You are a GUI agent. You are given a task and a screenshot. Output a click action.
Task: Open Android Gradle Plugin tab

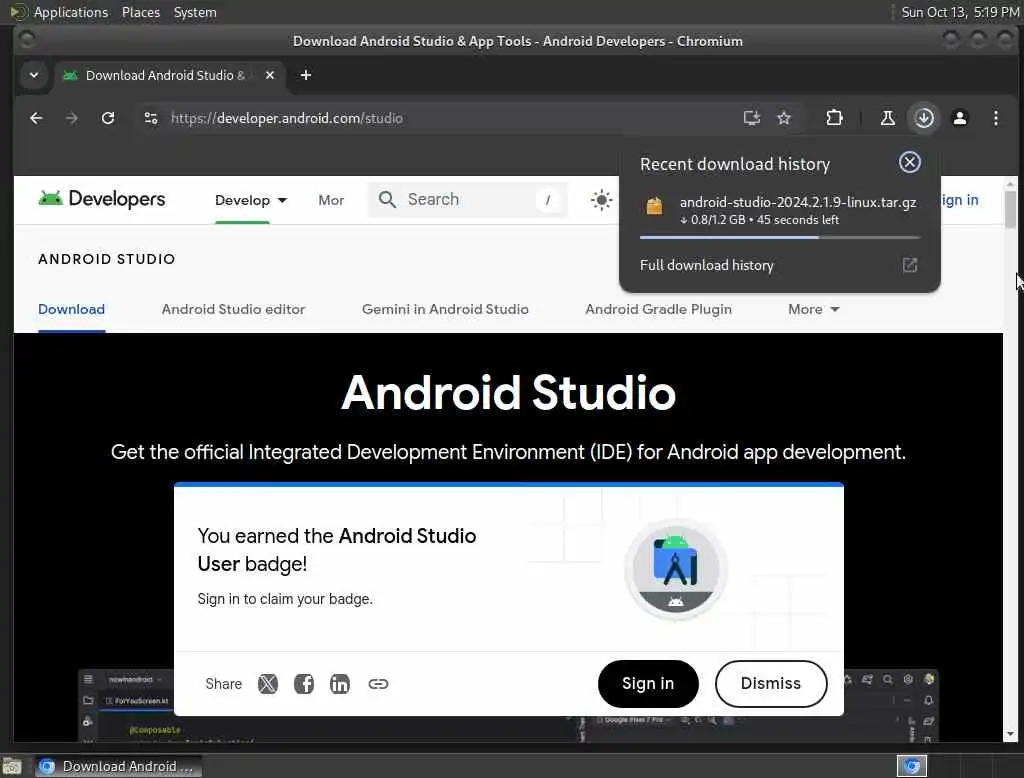(x=658, y=309)
